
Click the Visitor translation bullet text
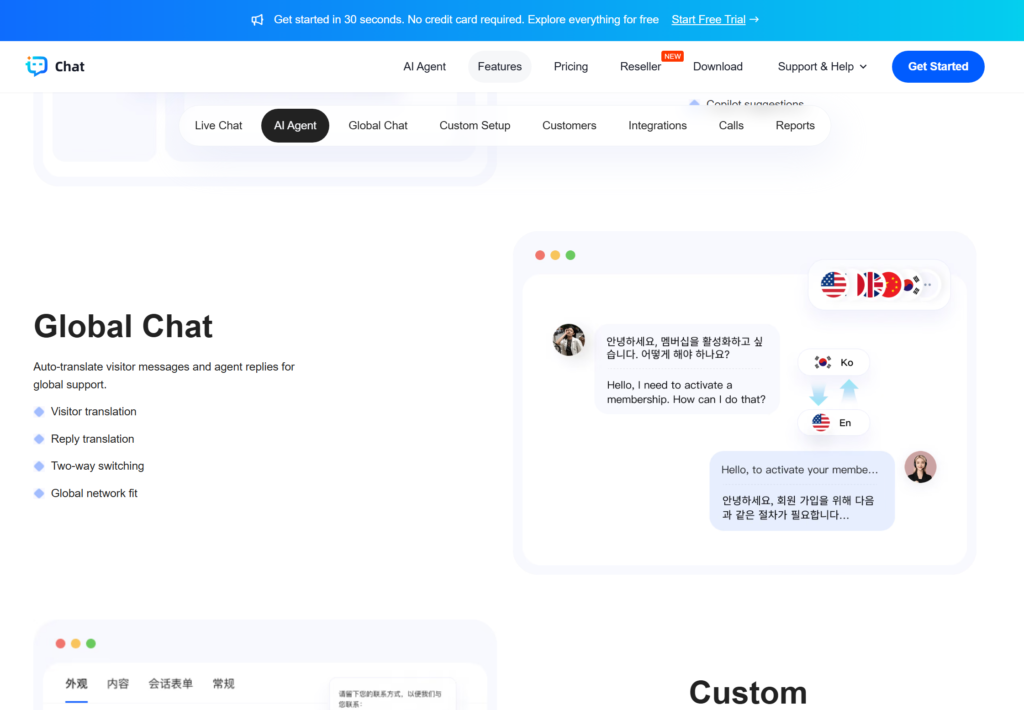pyautogui.click(x=93, y=411)
